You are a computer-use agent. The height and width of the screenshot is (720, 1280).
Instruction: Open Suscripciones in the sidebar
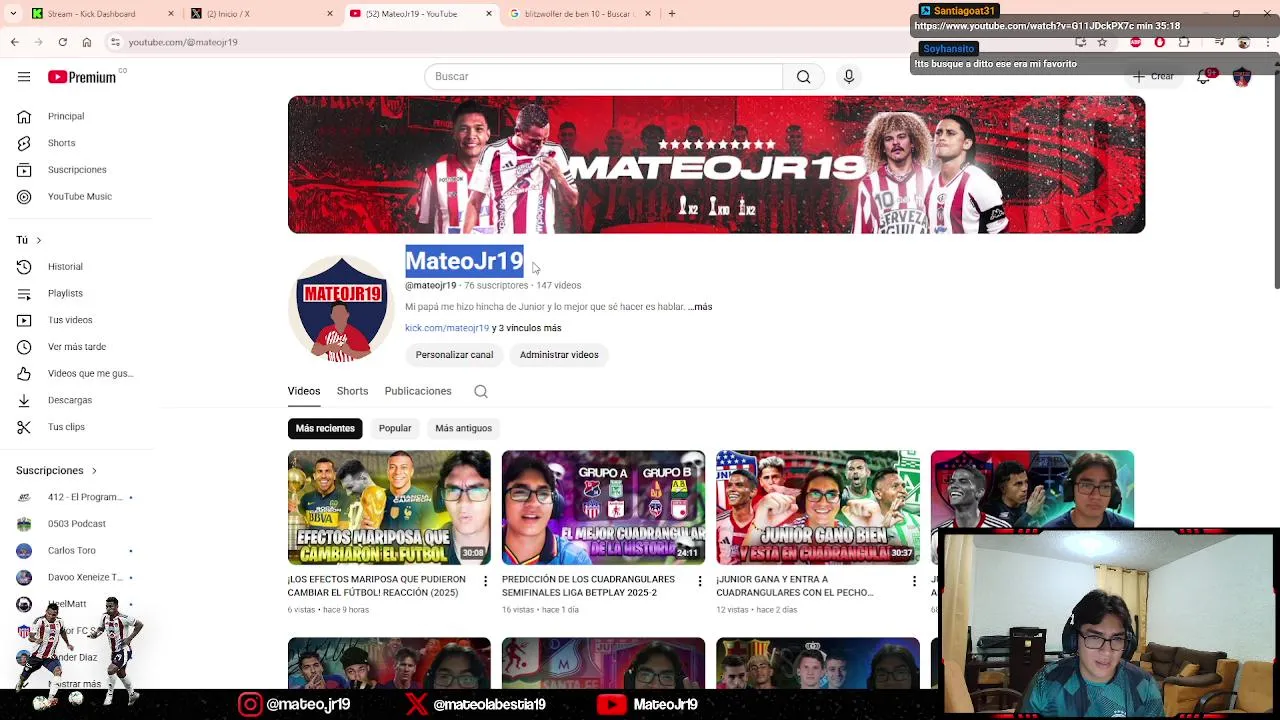[x=76, y=170]
